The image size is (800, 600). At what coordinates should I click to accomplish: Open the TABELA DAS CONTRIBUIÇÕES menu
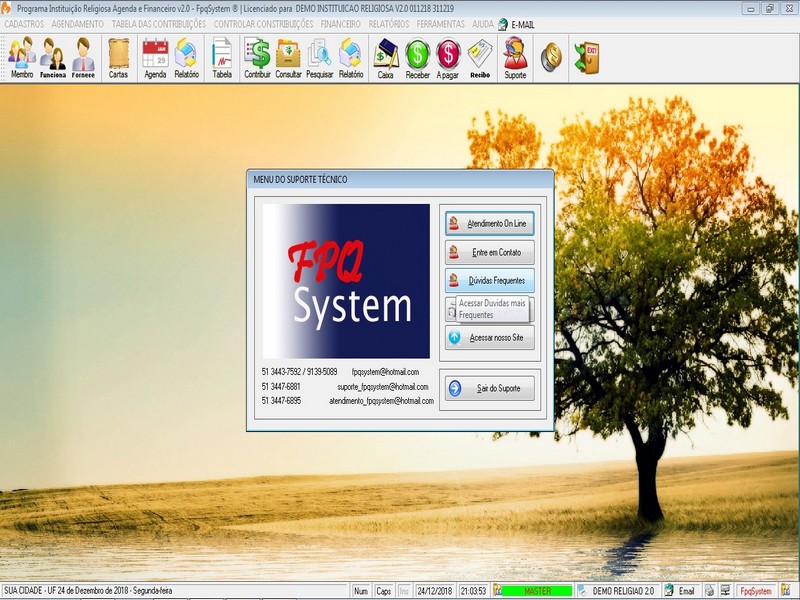pos(159,24)
